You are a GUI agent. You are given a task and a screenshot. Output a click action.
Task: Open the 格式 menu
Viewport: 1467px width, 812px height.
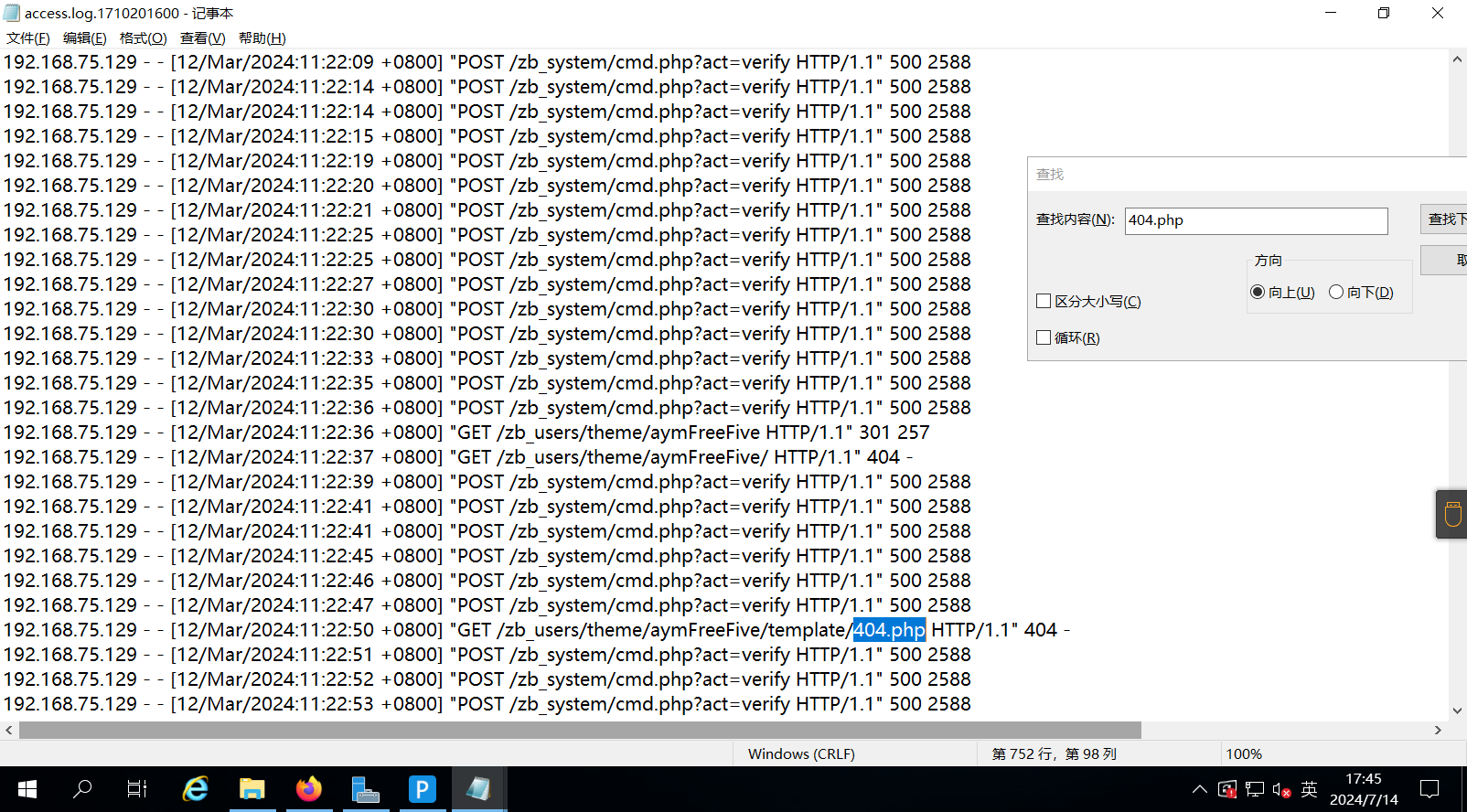[x=143, y=37]
